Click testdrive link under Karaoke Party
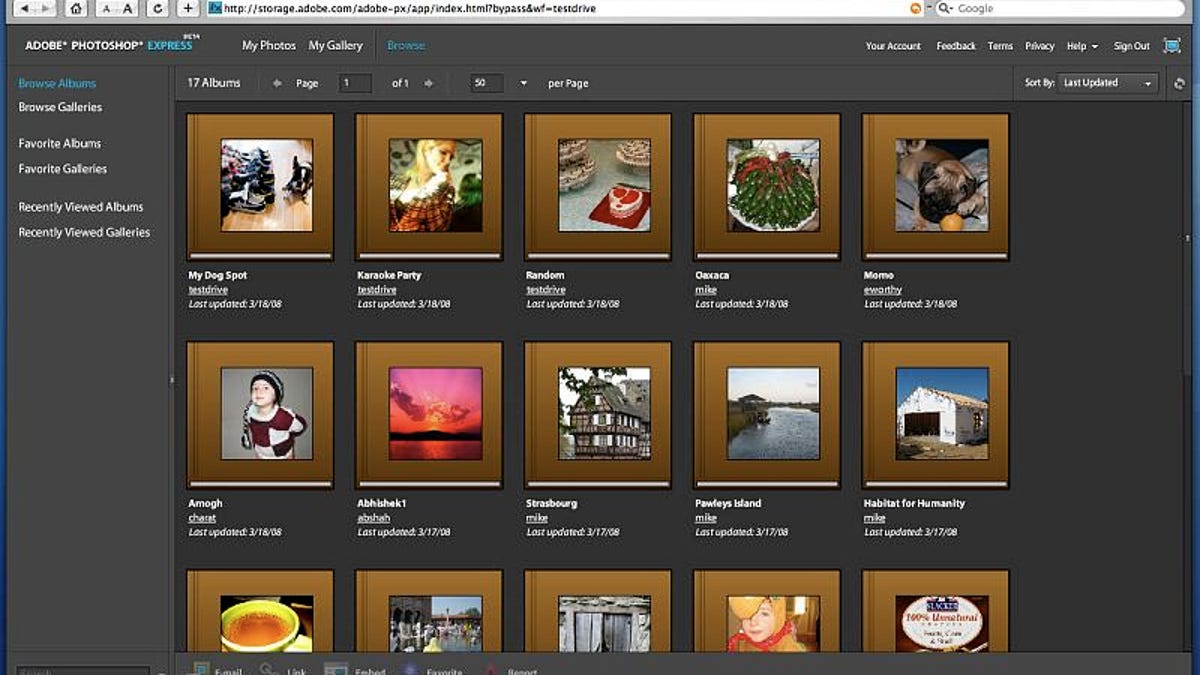This screenshot has width=1200, height=675. tap(378, 290)
